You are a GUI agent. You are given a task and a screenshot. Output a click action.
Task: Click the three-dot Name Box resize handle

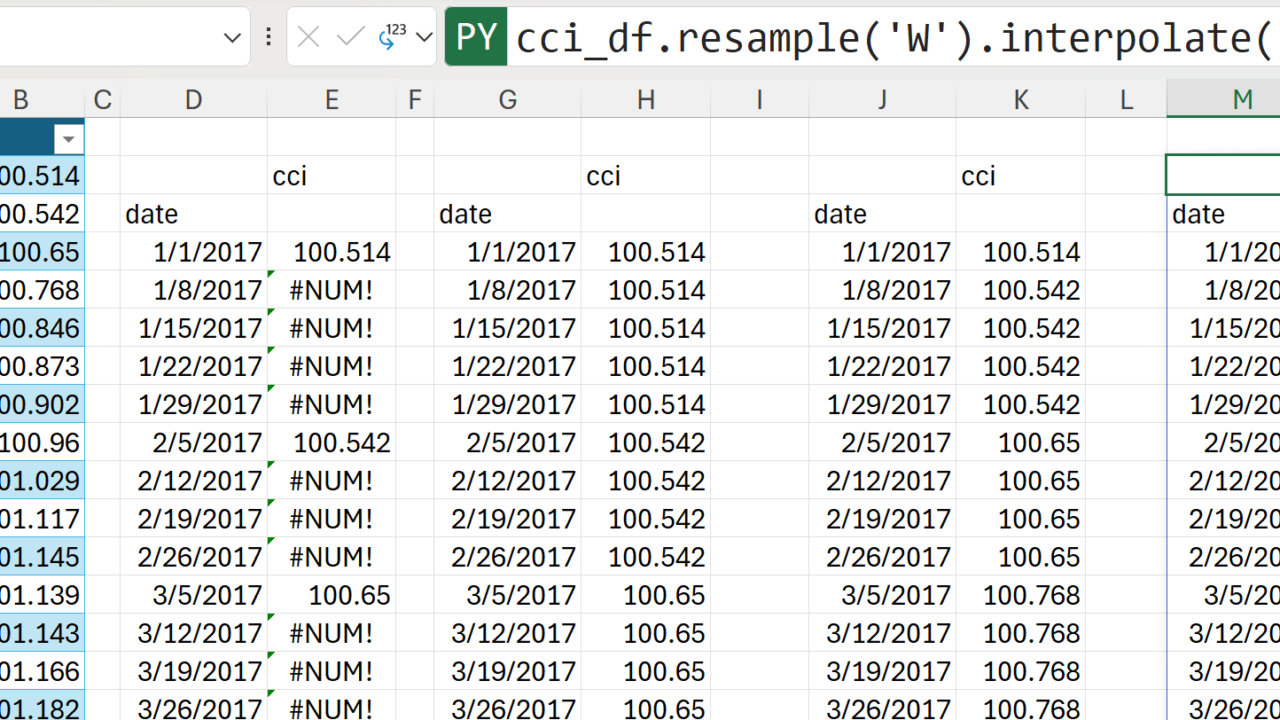[x=268, y=37]
